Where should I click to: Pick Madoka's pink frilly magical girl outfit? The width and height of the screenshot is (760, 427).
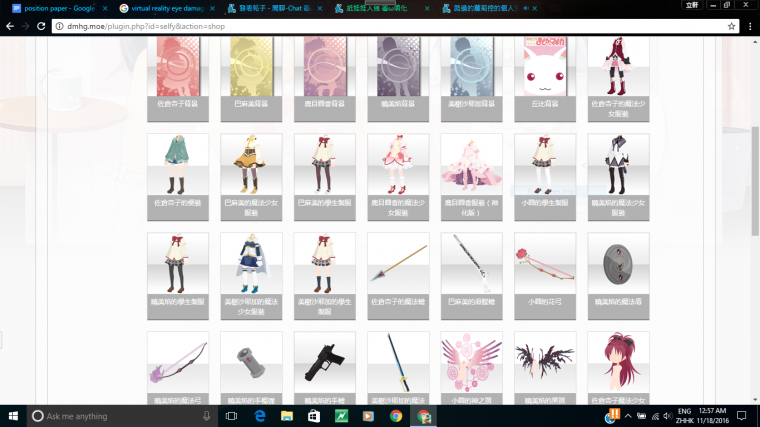point(398,177)
